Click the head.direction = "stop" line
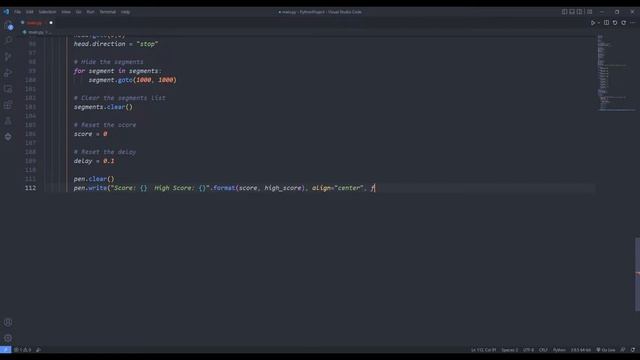Image resolution: width=640 pixels, height=360 pixels. click(116, 44)
